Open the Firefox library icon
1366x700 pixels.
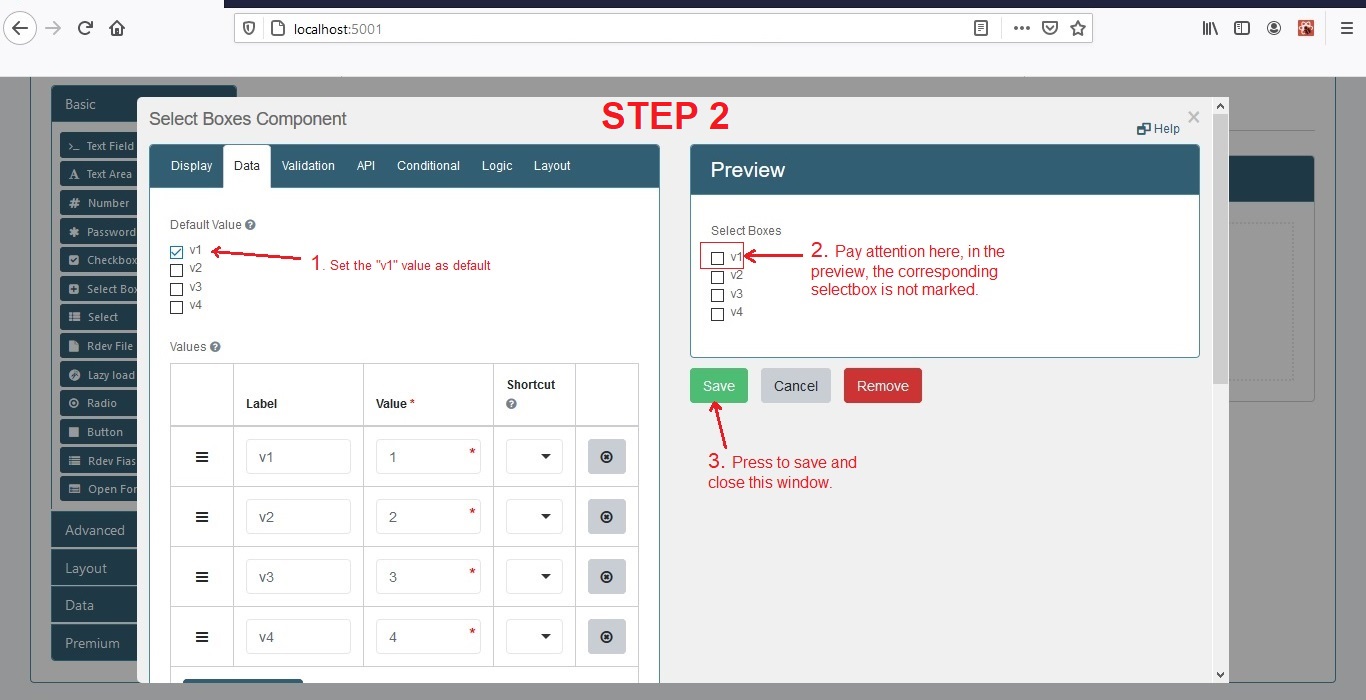pyautogui.click(x=1210, y=28)
